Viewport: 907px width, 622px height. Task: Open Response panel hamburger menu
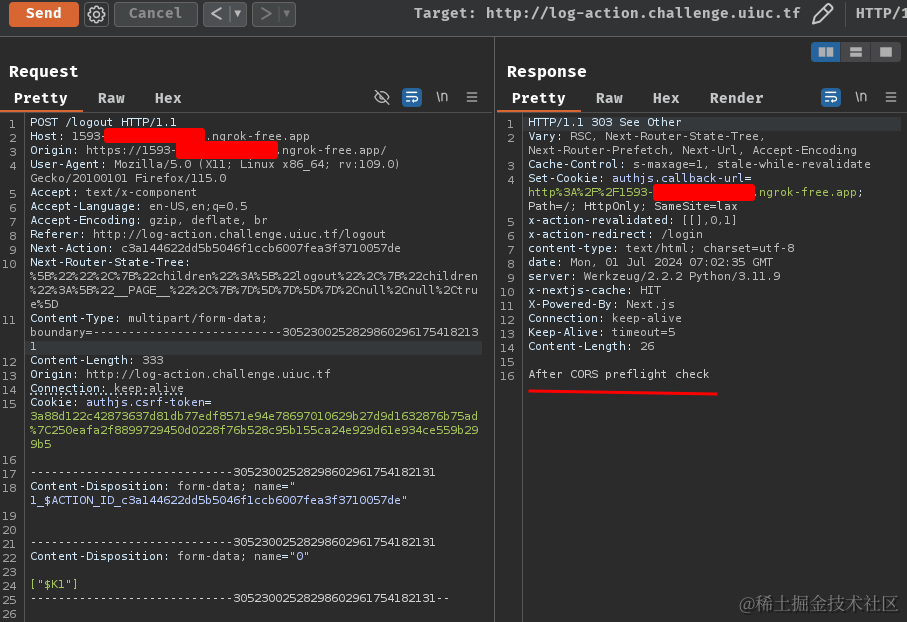(x=891, y=97)
